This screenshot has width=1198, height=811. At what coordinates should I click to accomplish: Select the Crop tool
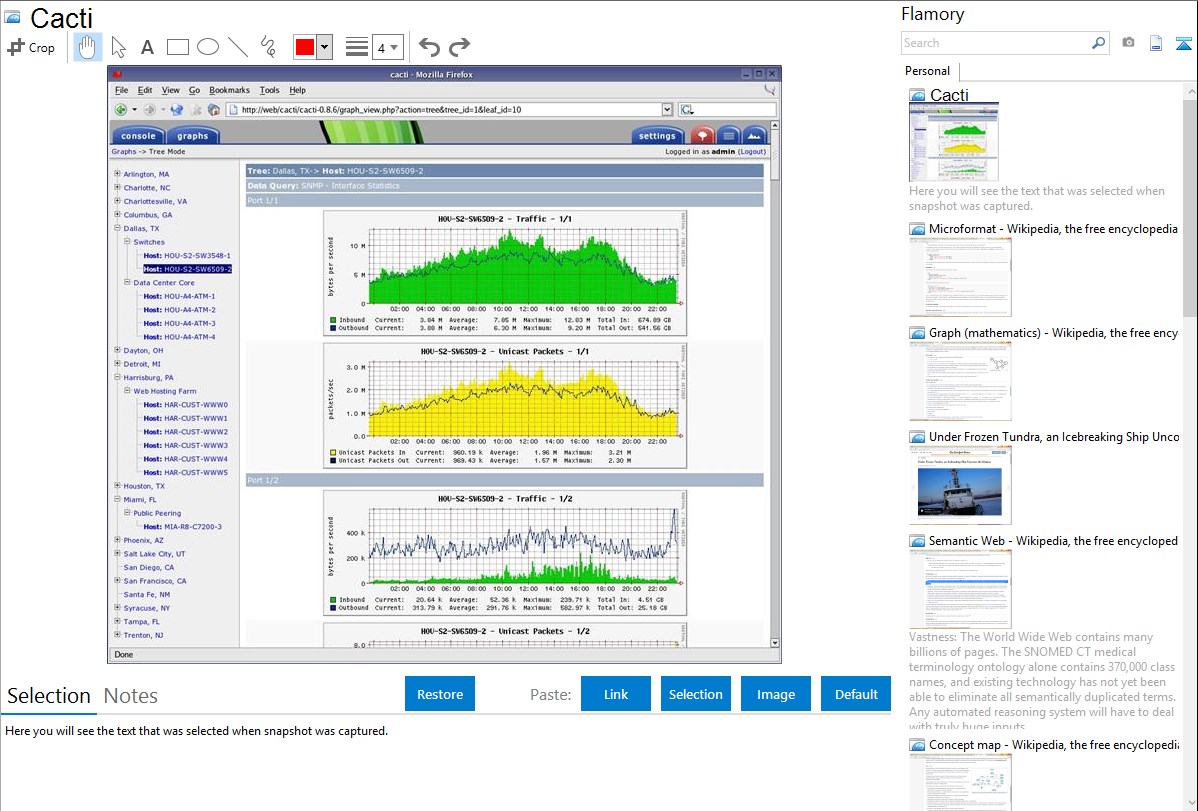pos(31,47)
